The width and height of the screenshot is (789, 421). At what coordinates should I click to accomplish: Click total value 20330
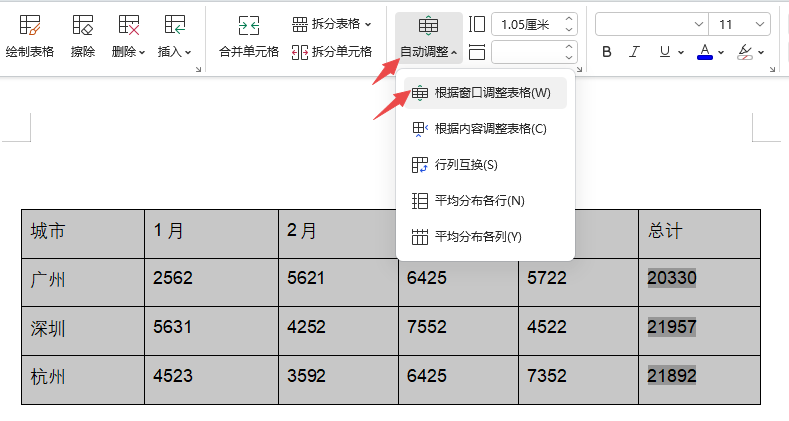tap(672, 278)
